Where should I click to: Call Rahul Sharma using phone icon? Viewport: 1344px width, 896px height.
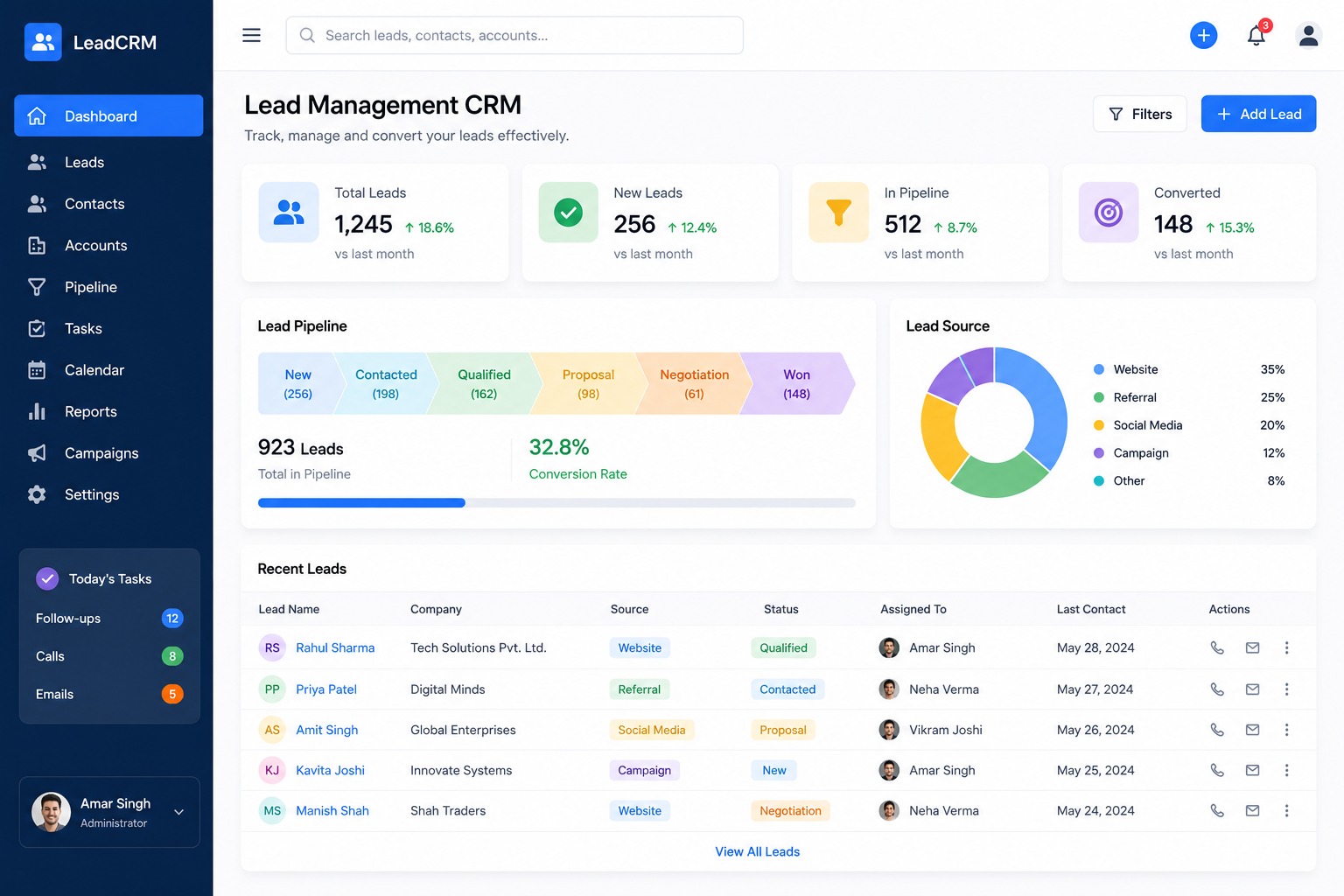pyautogui.click(x=1216, y=647)
